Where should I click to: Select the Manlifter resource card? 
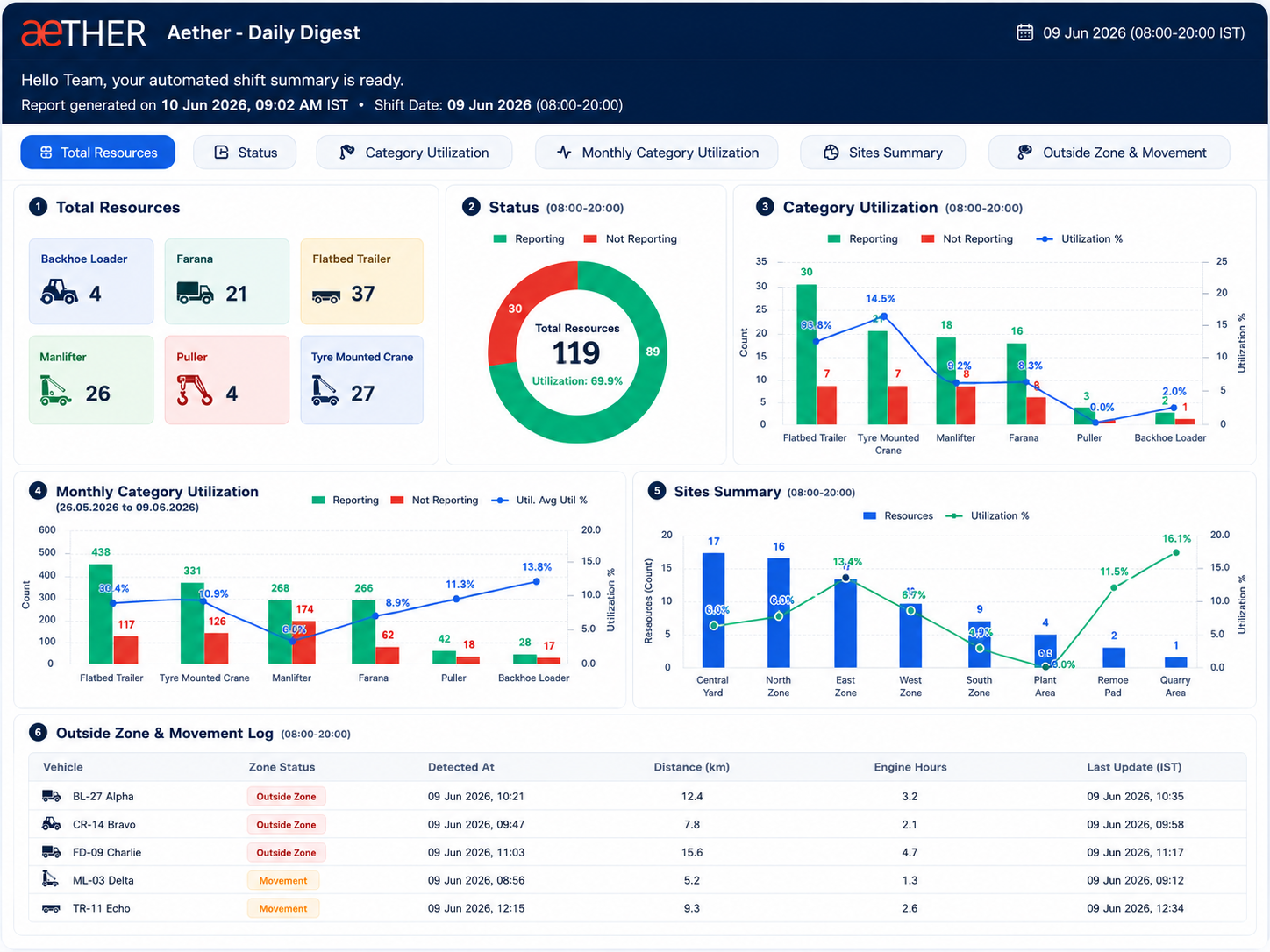coord(91,380)
